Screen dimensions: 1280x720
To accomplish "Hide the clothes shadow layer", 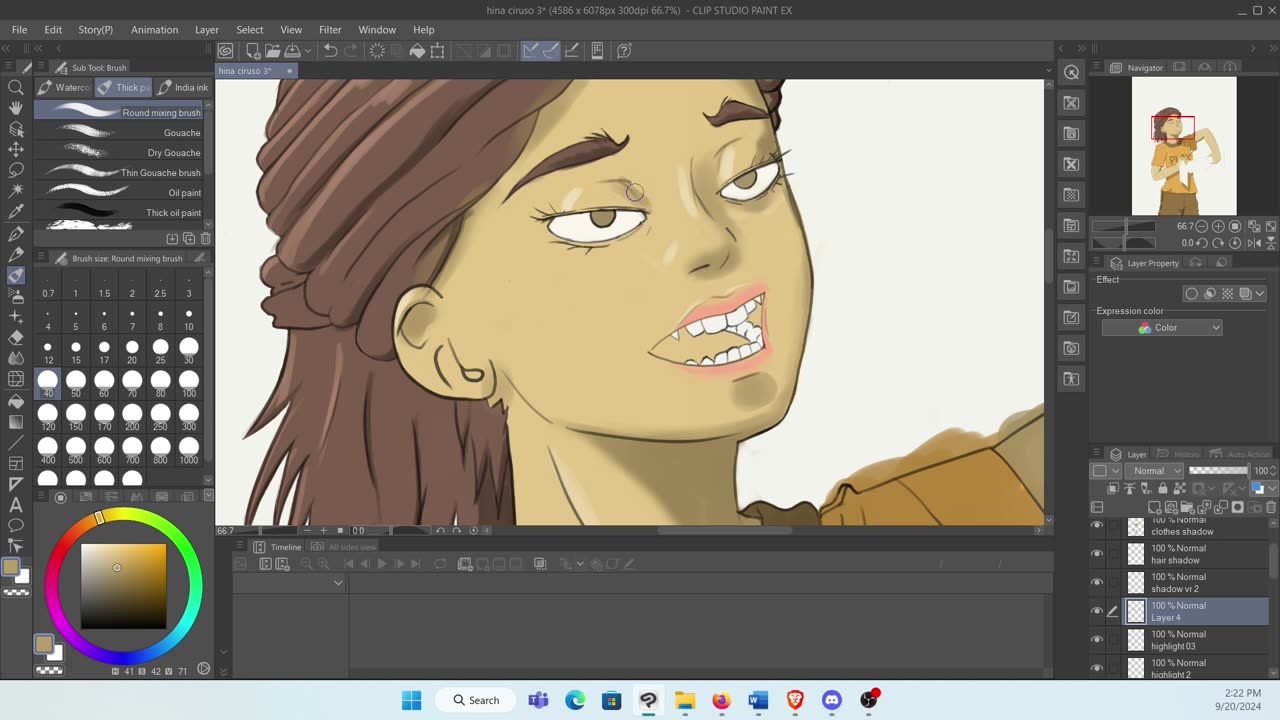I will coord(1097,526).
